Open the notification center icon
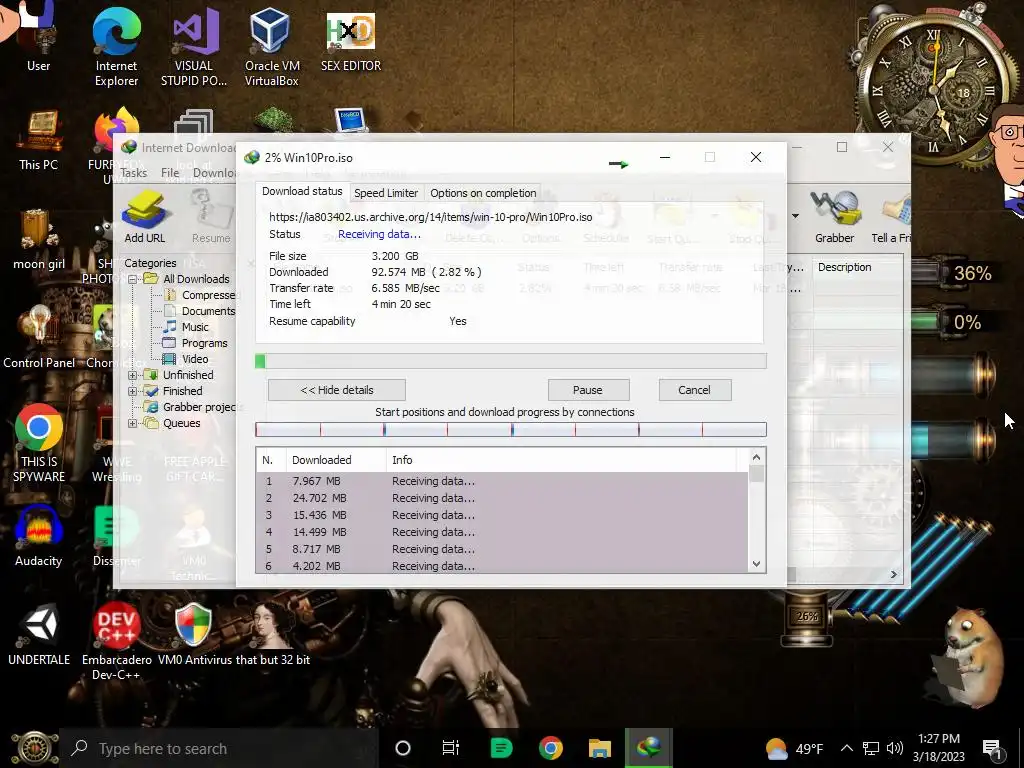This screenshot has height=768, width=1024. click(x=993, y=749)
